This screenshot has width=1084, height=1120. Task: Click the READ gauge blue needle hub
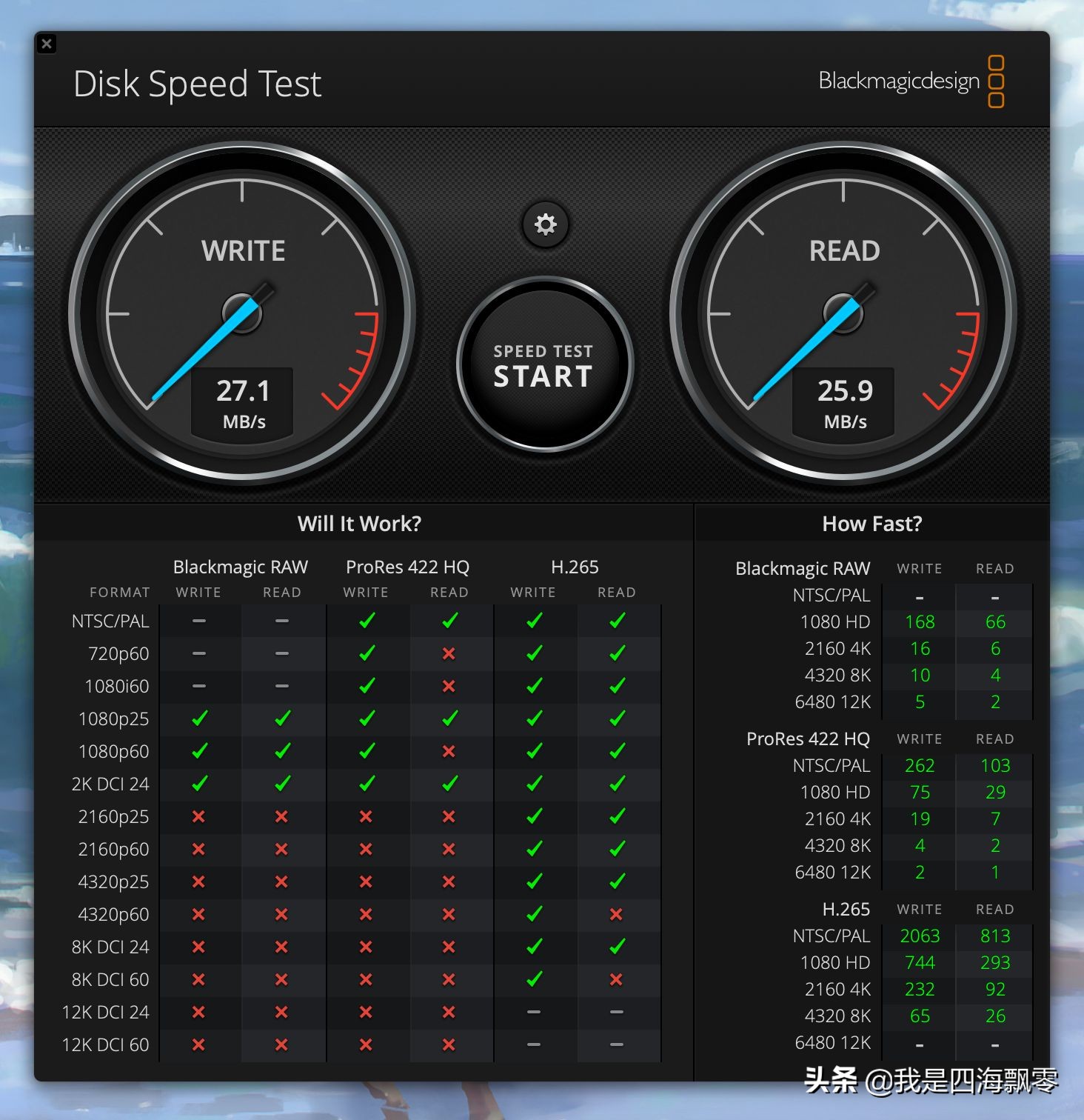coord(843,313)
